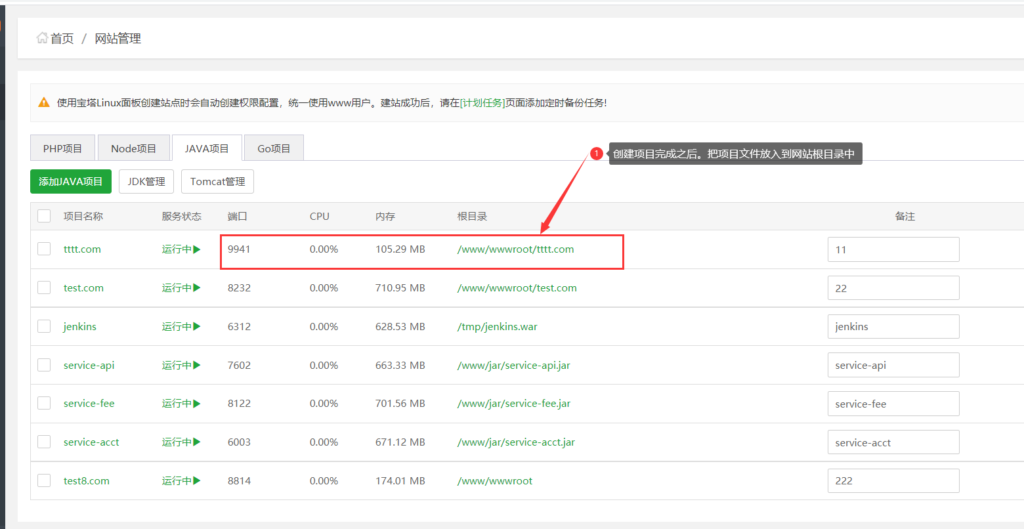
Task: Select the JAVA项目 tab
Action: tap(207, 148)
